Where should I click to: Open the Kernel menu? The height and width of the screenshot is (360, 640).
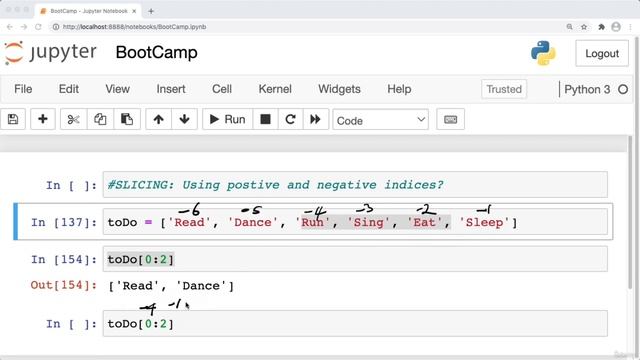tap(275, 89)
